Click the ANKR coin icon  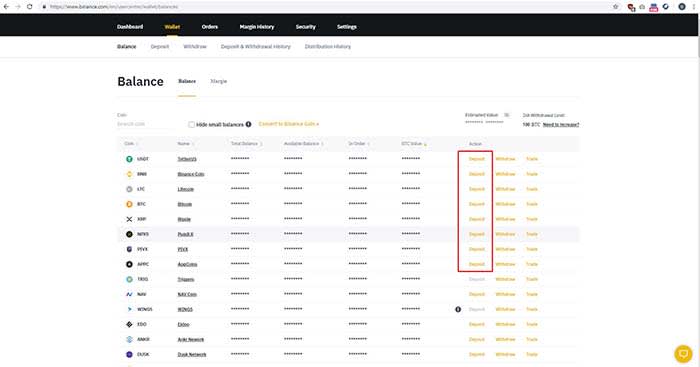129,339
